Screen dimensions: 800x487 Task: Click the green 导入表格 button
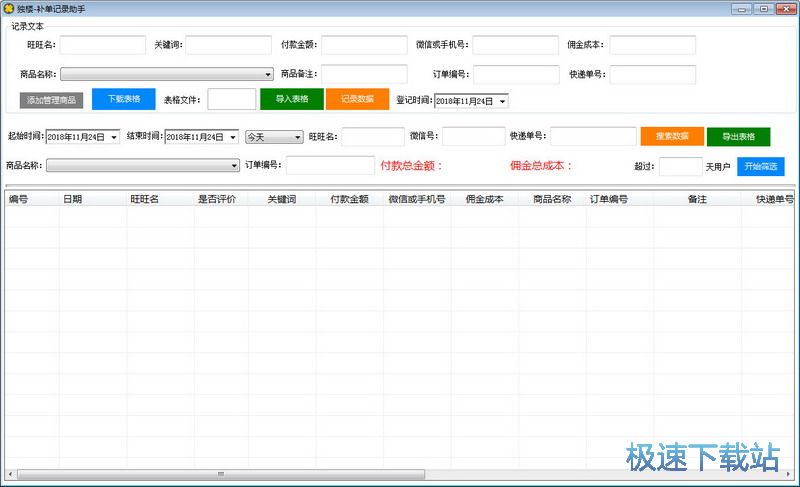pyautogui.click(x=291, y=99)
